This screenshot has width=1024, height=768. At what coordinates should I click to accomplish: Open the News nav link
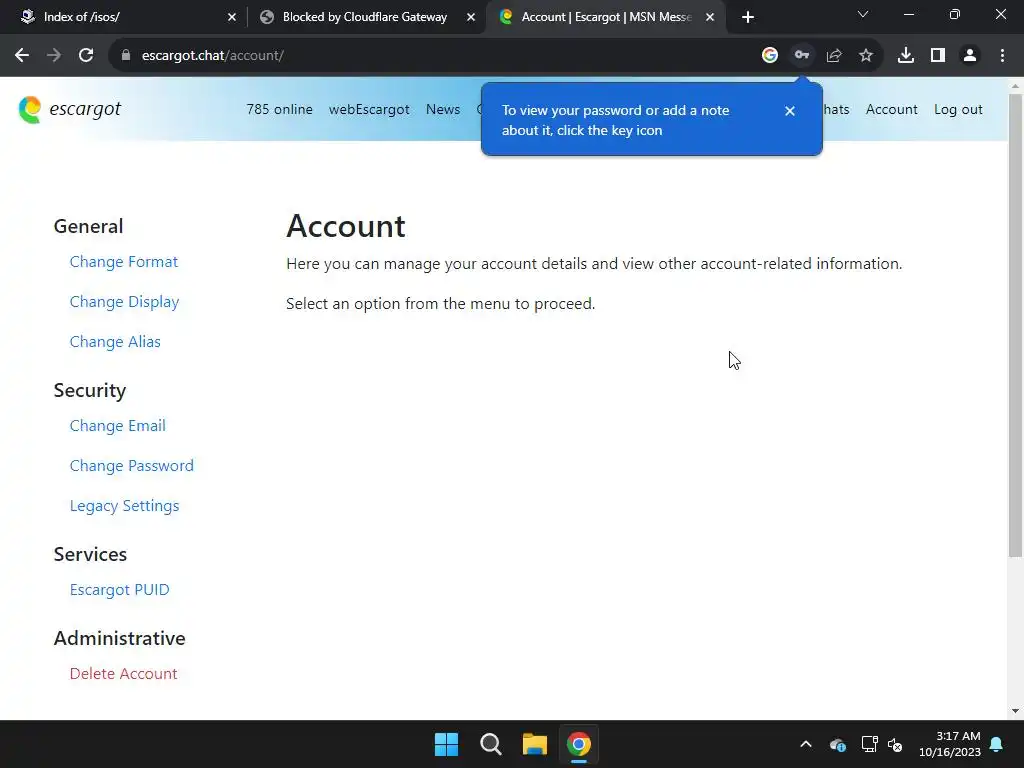tap(443, 109)
